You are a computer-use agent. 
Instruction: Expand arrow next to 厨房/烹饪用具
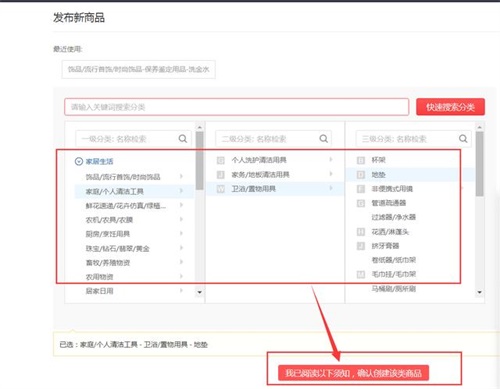click(181, 233)
